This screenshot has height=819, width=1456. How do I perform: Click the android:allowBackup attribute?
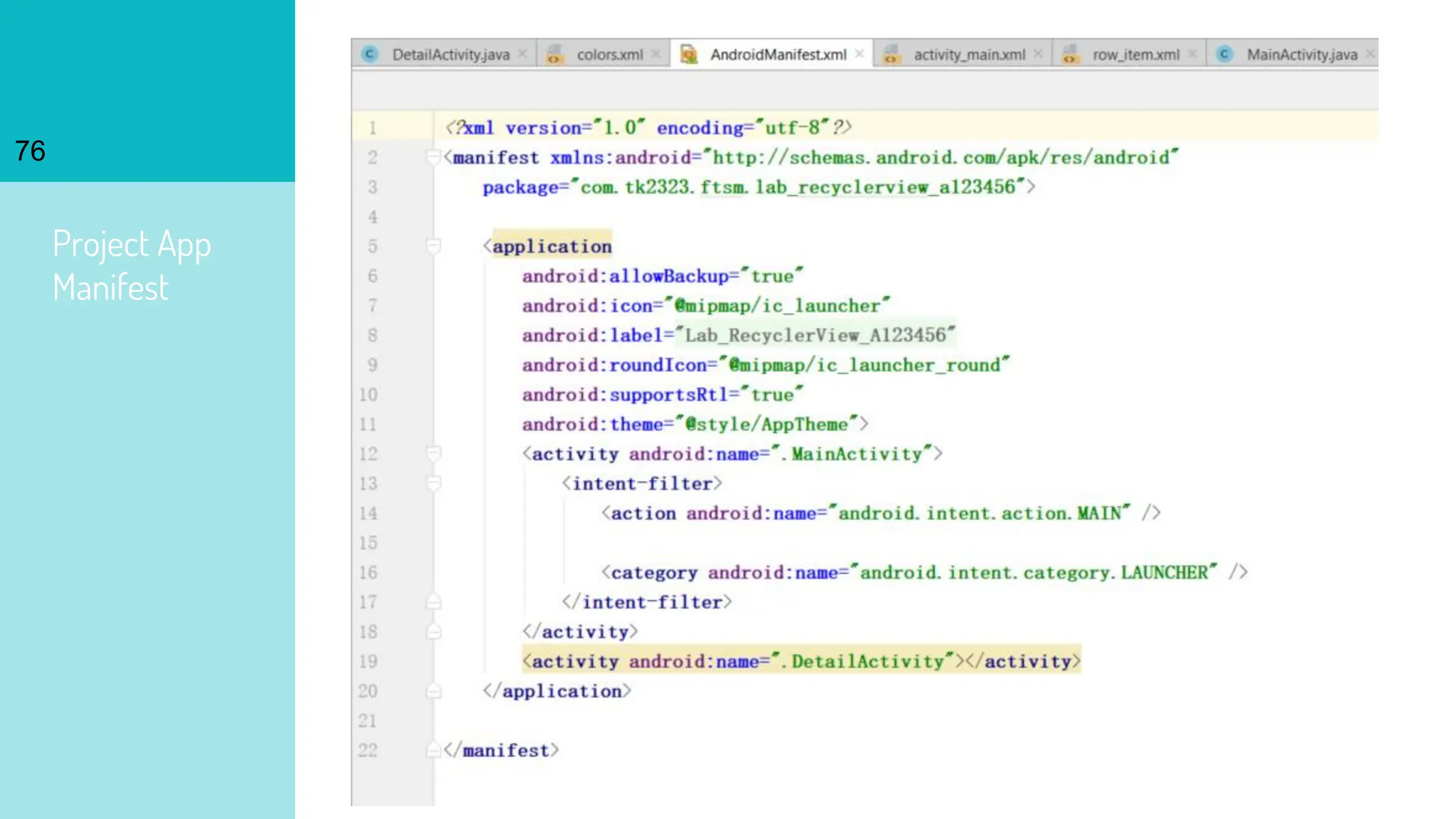coord(625,276)
